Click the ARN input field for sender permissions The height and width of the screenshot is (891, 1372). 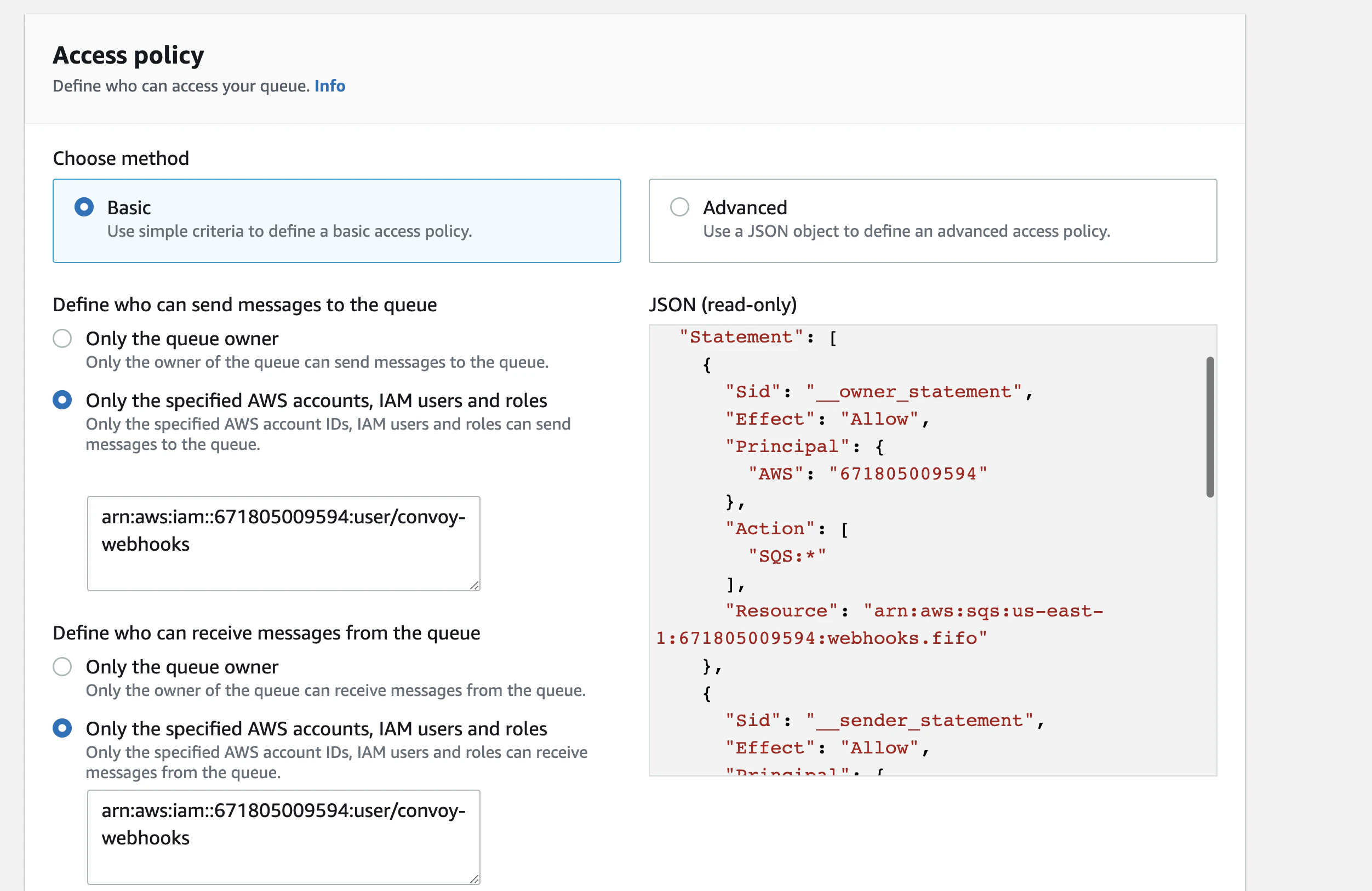(284, 542)
